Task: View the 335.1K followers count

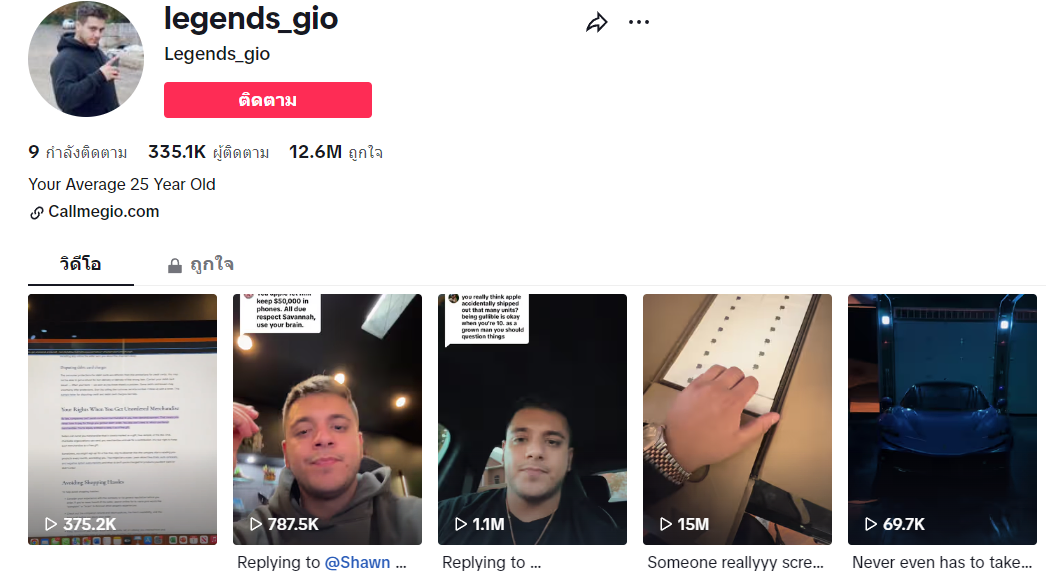Action: (208, 152)
